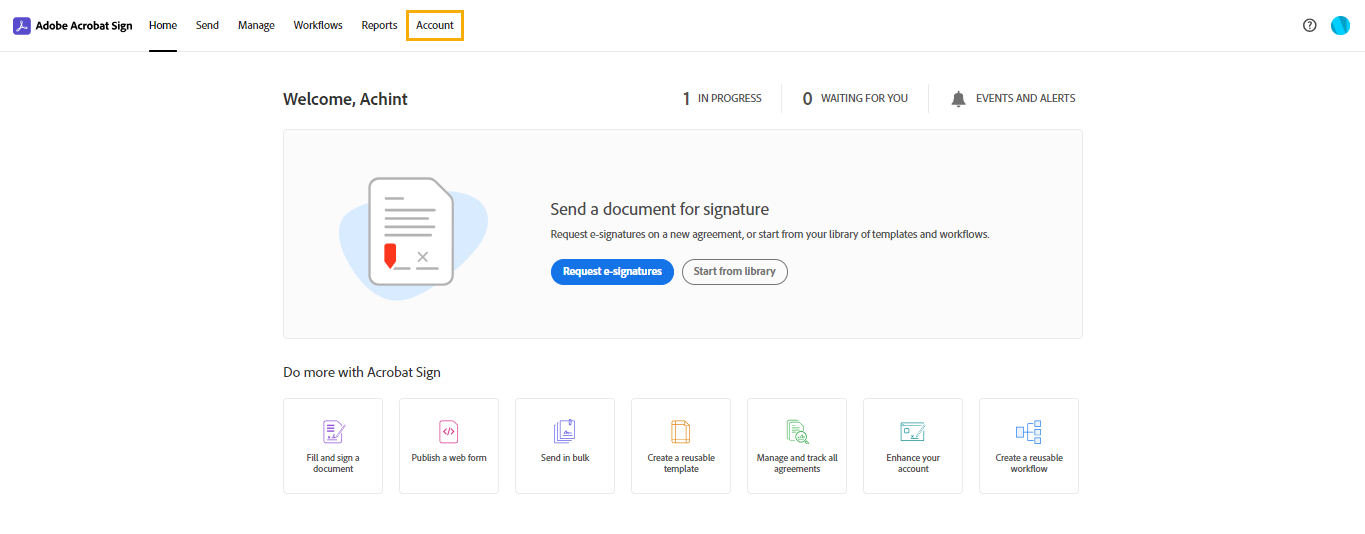
Task: Switch to the Manage tab
Action: point(256,26)
